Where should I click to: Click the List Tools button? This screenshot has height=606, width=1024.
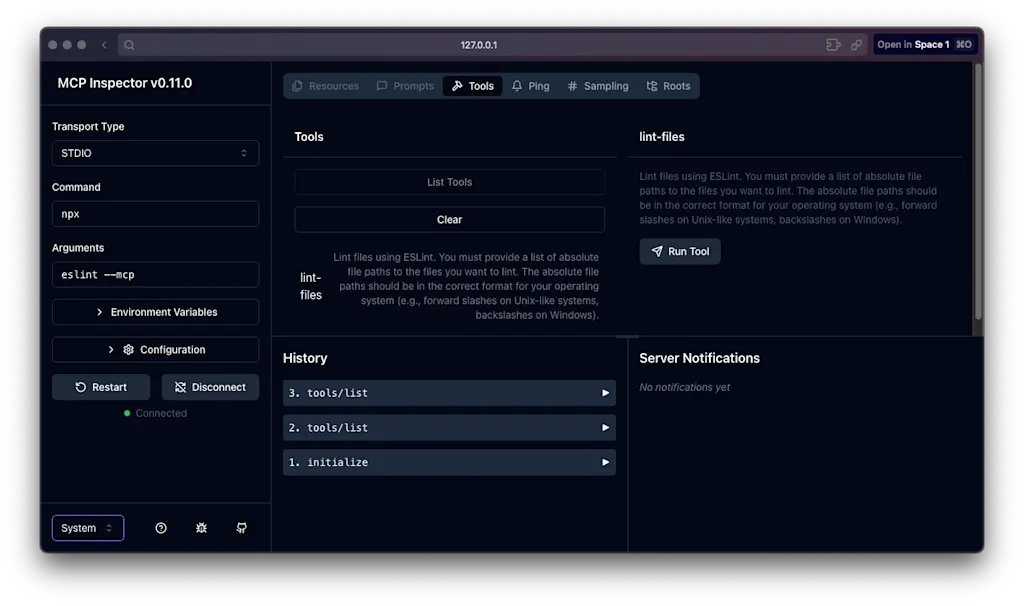tap(449, 182)
